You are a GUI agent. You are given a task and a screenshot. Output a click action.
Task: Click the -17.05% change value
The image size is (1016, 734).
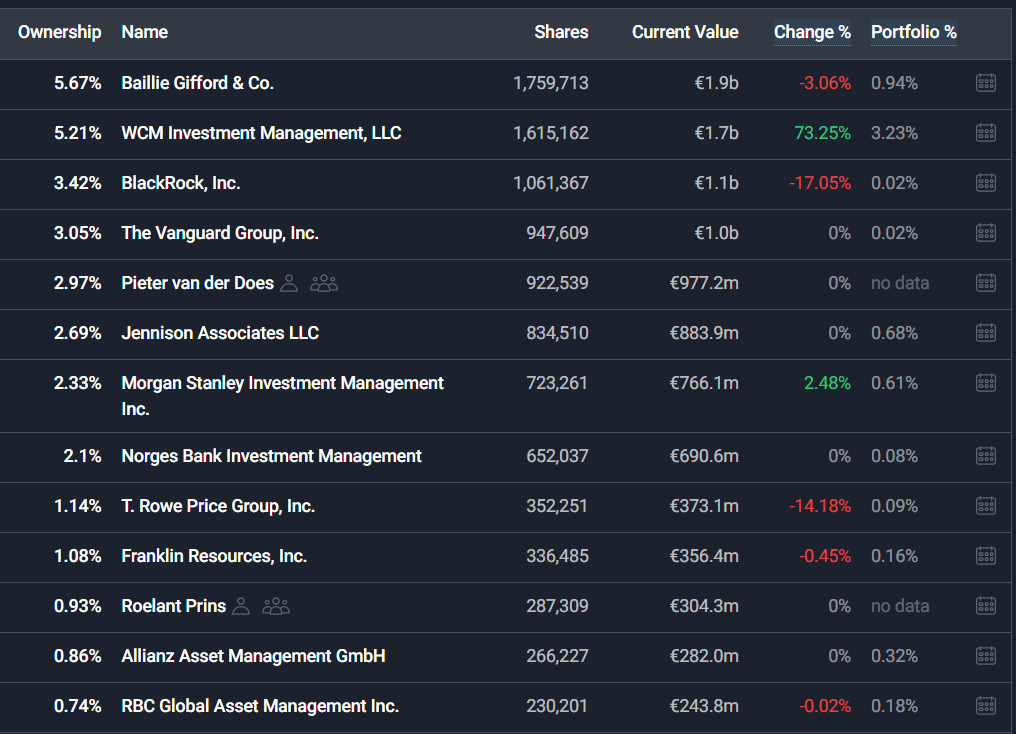tap(820, 183)
